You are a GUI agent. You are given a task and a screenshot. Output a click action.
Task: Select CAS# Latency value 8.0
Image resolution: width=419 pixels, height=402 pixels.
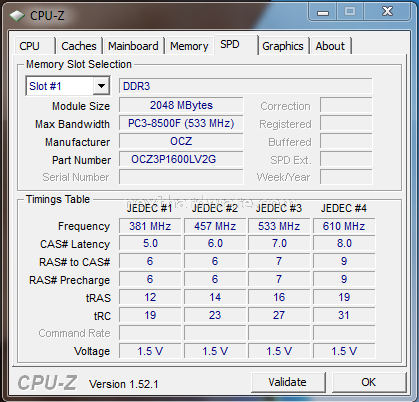pos(344,243)
